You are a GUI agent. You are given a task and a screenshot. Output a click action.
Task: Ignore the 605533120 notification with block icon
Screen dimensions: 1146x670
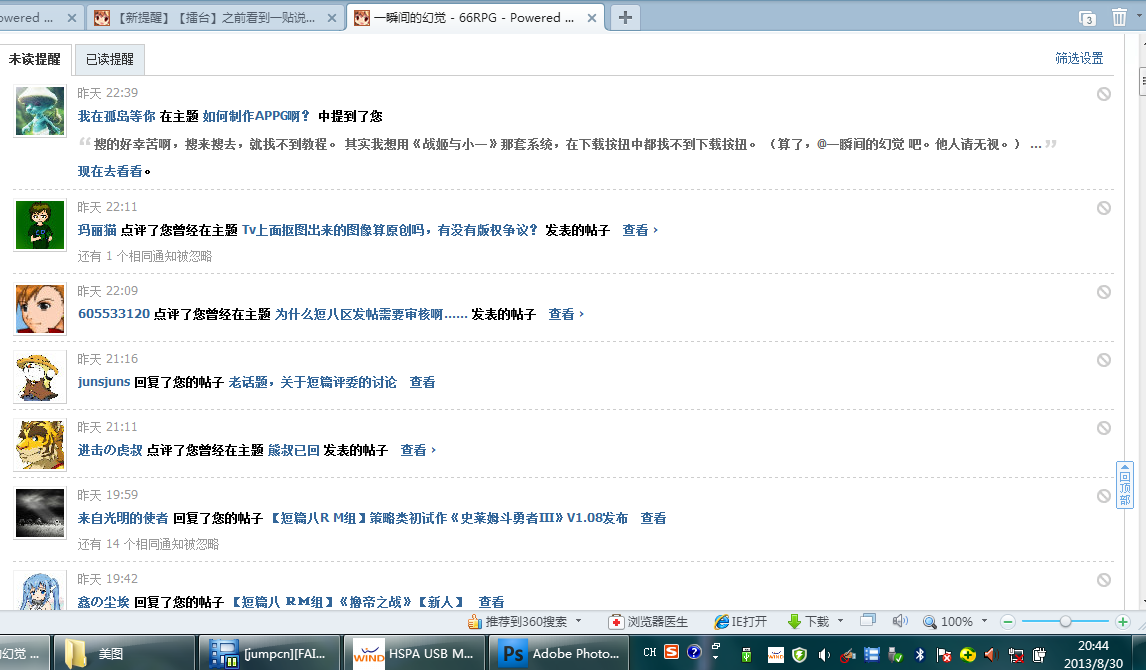(1104, 292)
